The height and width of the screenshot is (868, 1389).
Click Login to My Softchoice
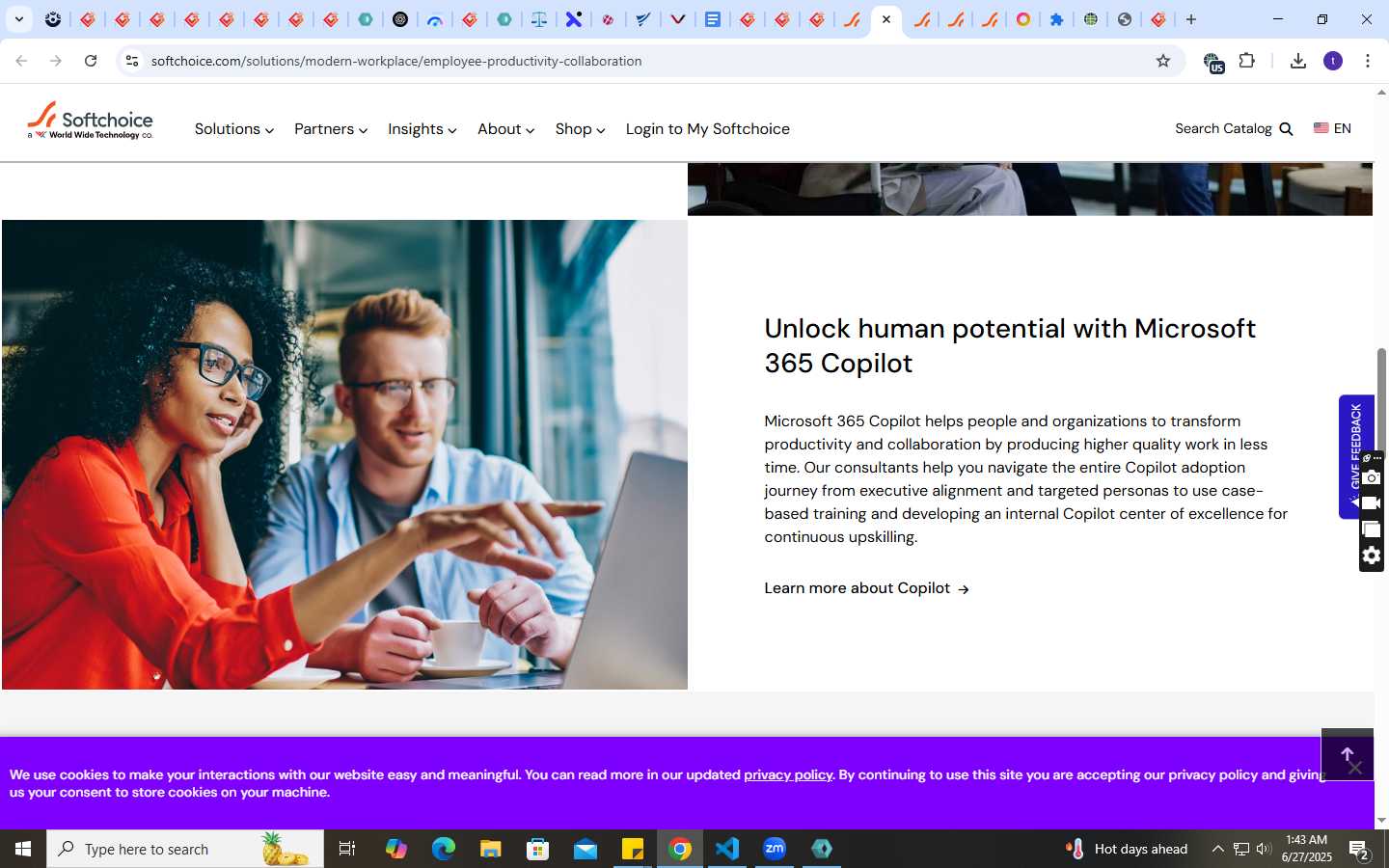[708, 129]
